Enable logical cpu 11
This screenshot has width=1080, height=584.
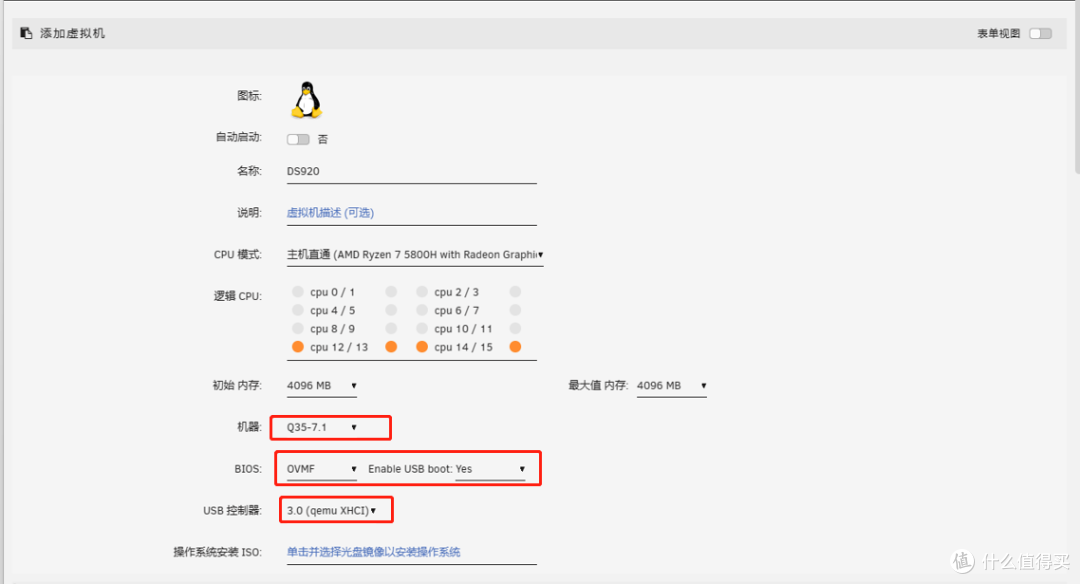point(515,328)
